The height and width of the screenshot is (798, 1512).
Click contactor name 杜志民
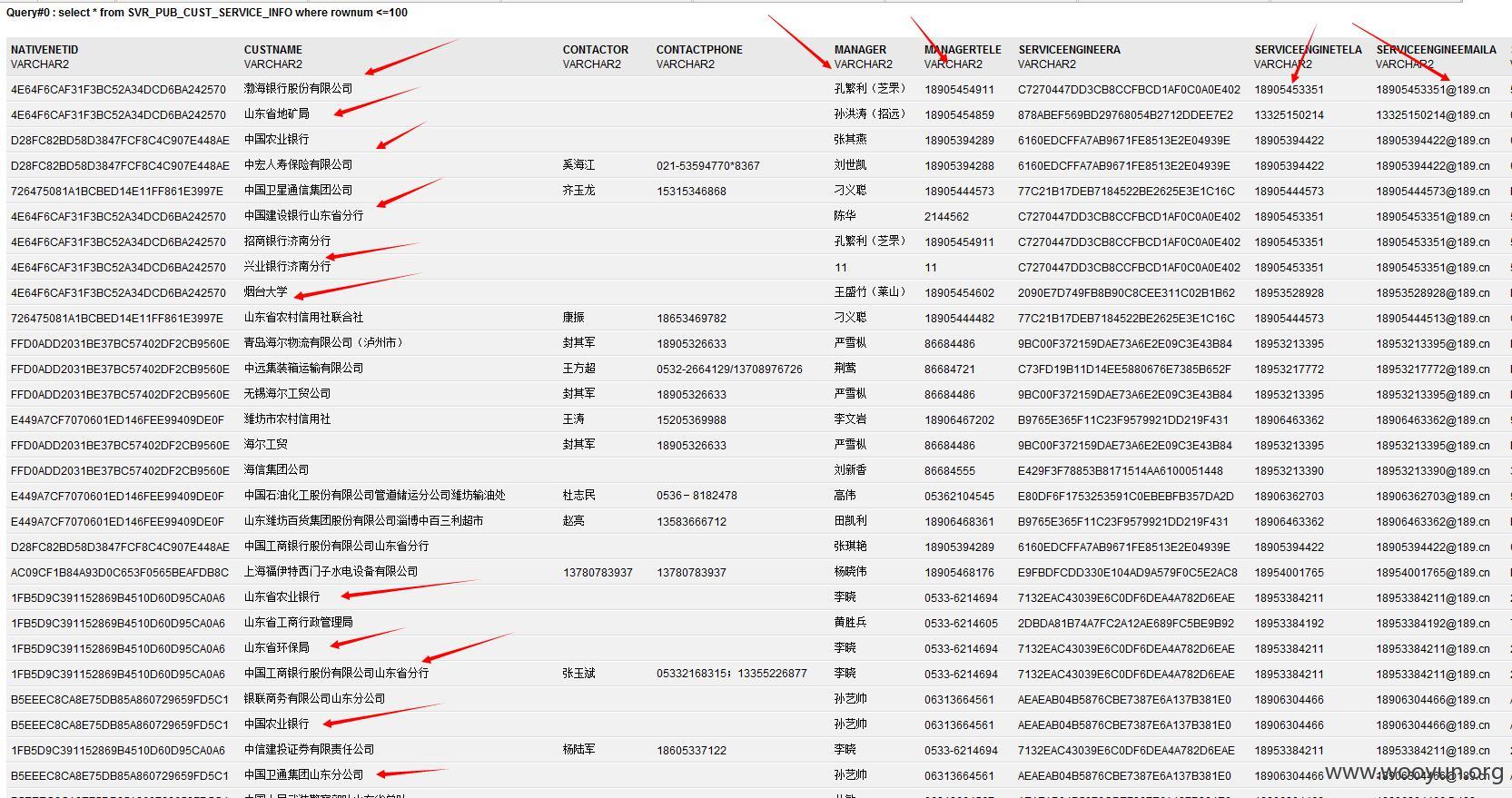(578, 495)
